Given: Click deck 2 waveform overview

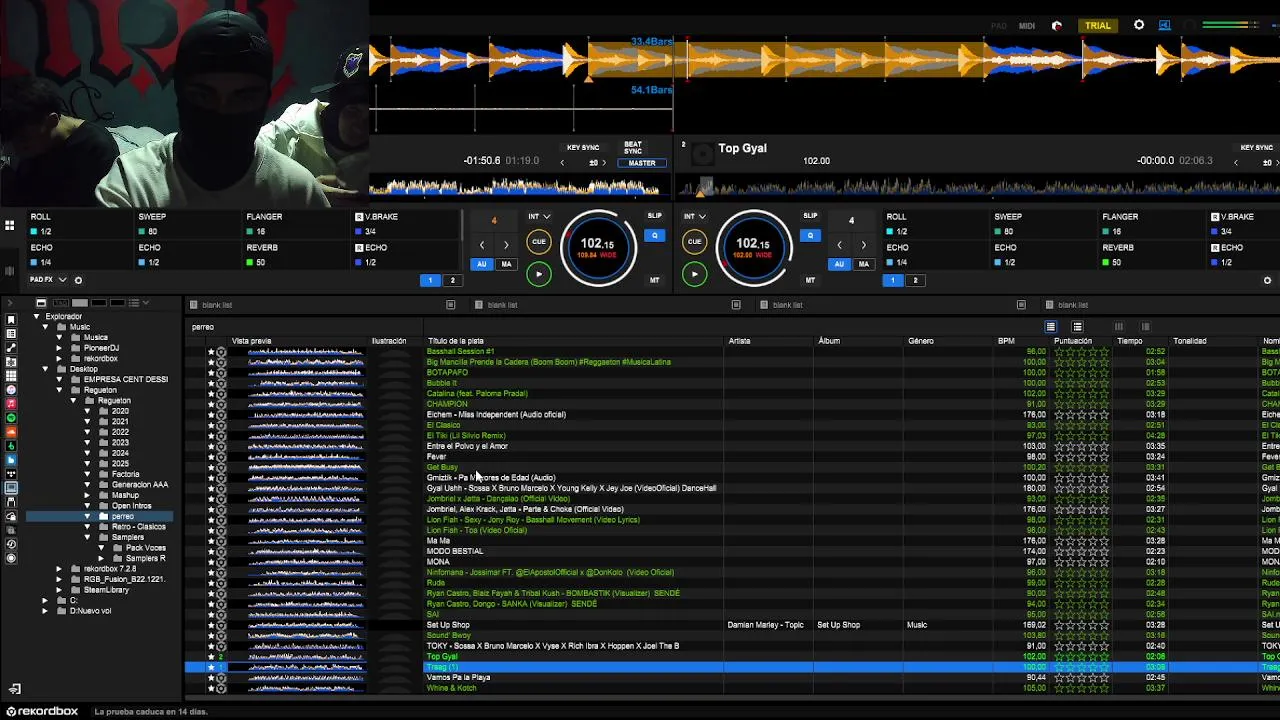Looking at the screenshot, I should [979, 187].
